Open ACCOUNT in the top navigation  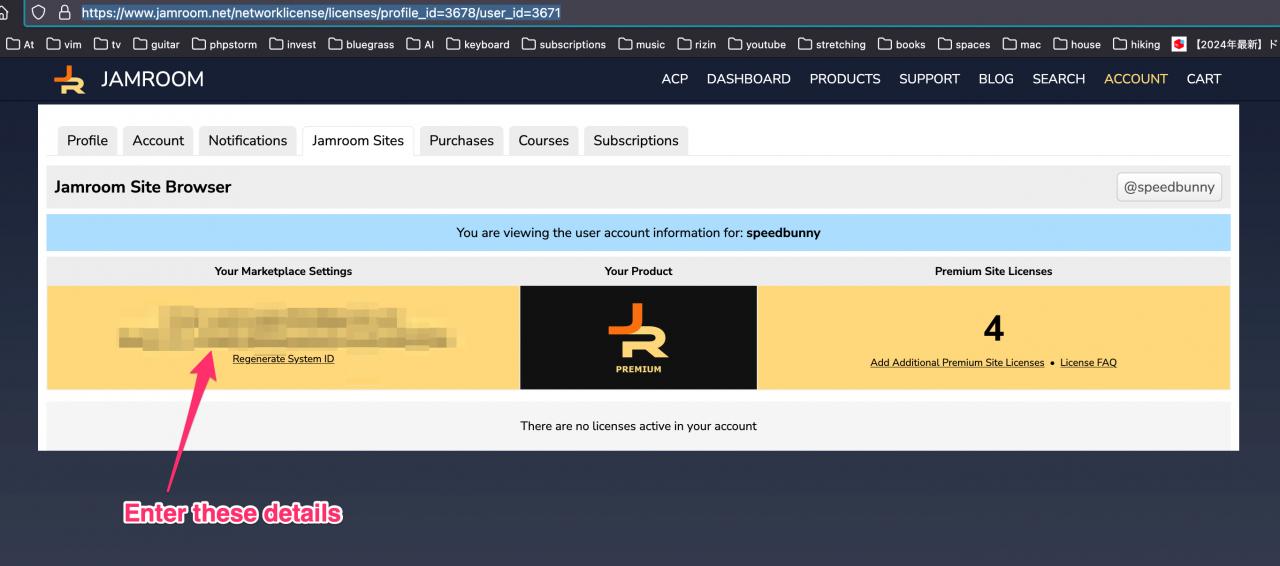click(1136, 79)
